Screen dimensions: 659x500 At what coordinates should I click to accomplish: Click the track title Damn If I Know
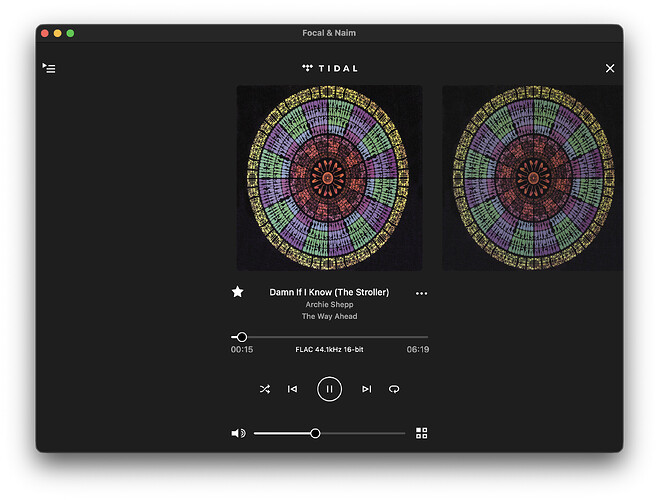pyautogui.click(x=329, y=292)
